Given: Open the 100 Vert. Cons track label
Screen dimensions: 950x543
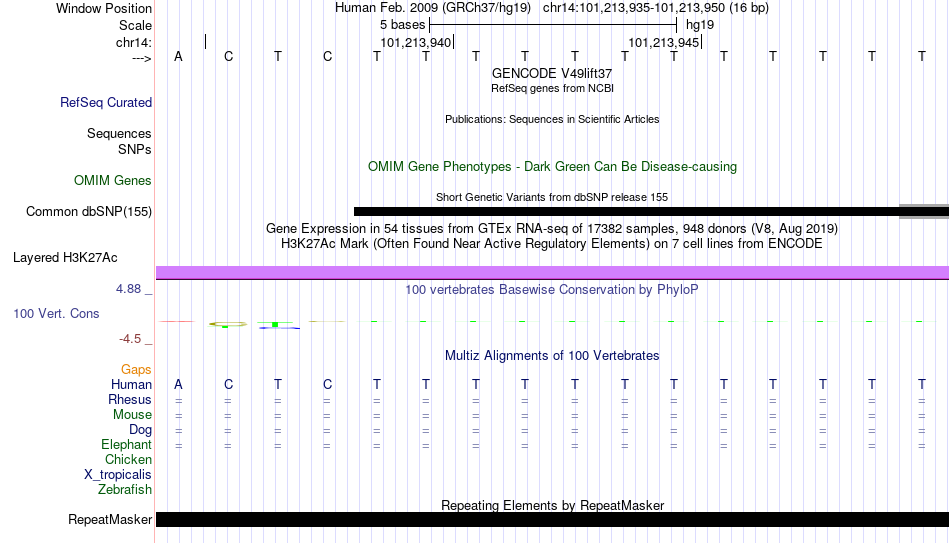Looking at the screenshot, I should pos(56,313).
